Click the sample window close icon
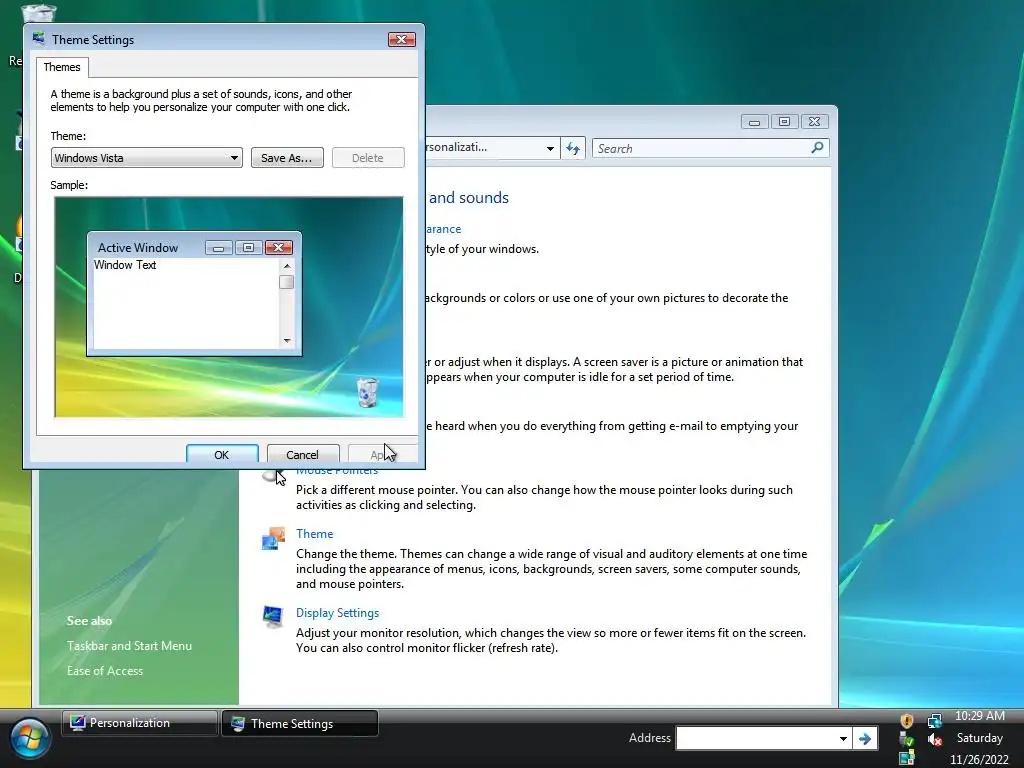The width and height of the screenshot is (1024, 768). pyautogui.click(x=278, y=248)
